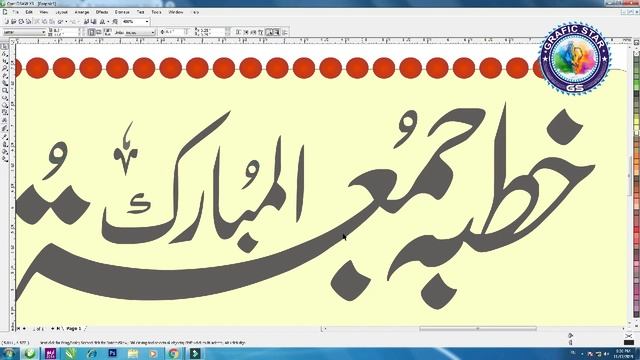This screenshot has height=360, width=640.
Task: Go to first page in page navigator
Action: coord(19,328)
